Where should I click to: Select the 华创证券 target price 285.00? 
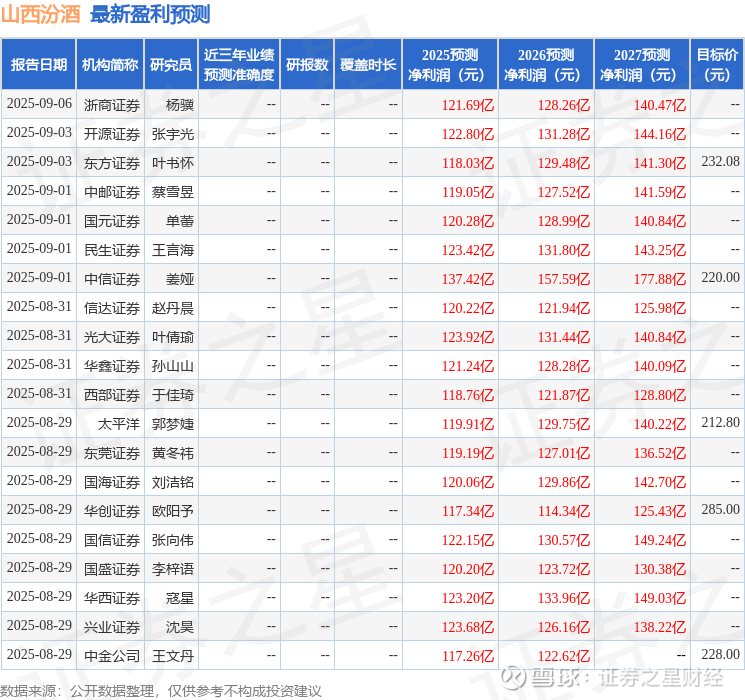(x=720, y=509)
